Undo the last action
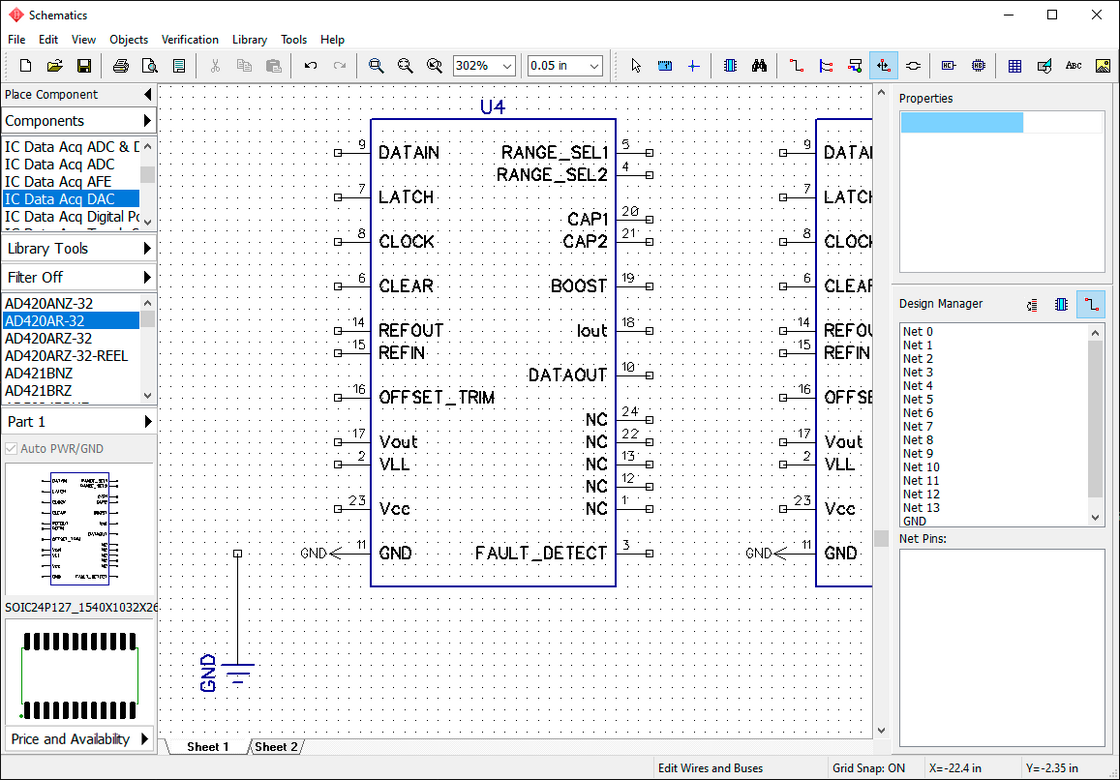The width and height of the screenshot is (1120, 780). coord(311,66)
